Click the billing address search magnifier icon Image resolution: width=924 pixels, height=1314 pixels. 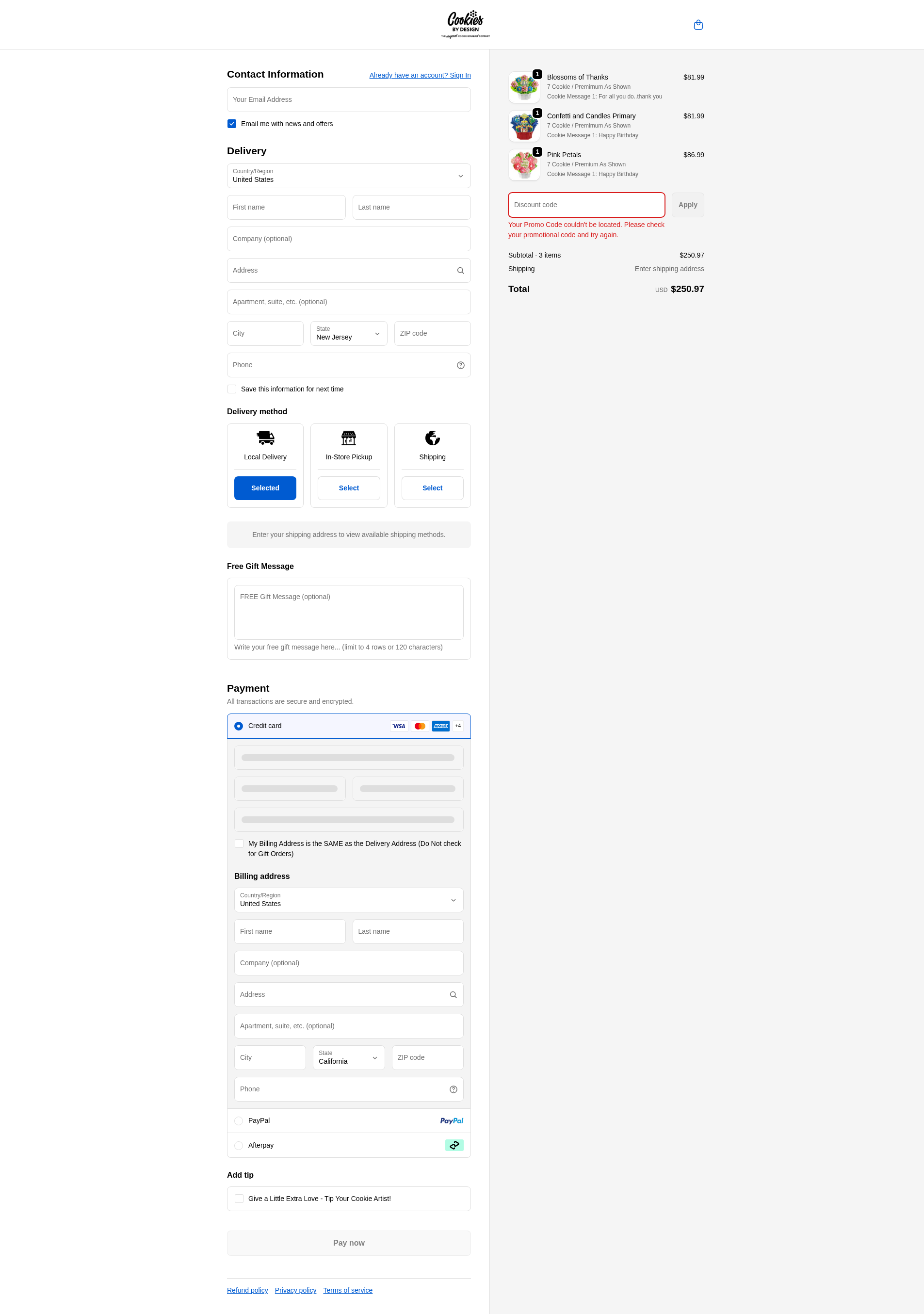tap(453, 995)
